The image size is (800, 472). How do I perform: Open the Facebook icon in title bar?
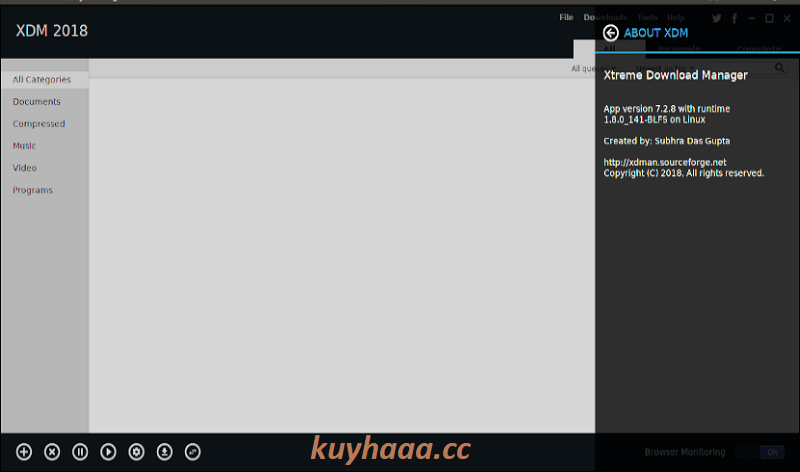pyautogui.click(x=735, y=18)
